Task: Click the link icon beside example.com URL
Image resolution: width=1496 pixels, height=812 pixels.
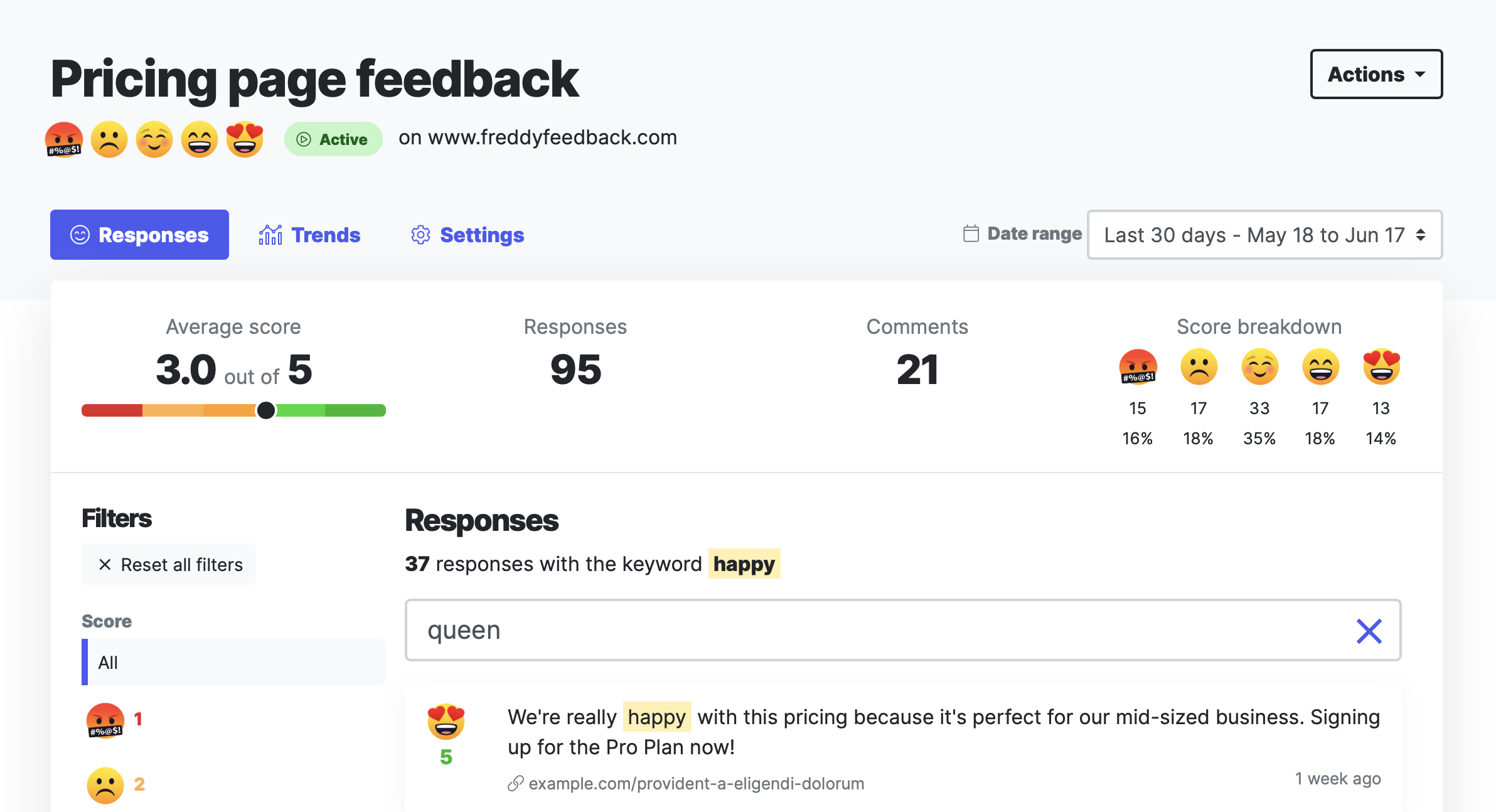Action: (516, 784)
